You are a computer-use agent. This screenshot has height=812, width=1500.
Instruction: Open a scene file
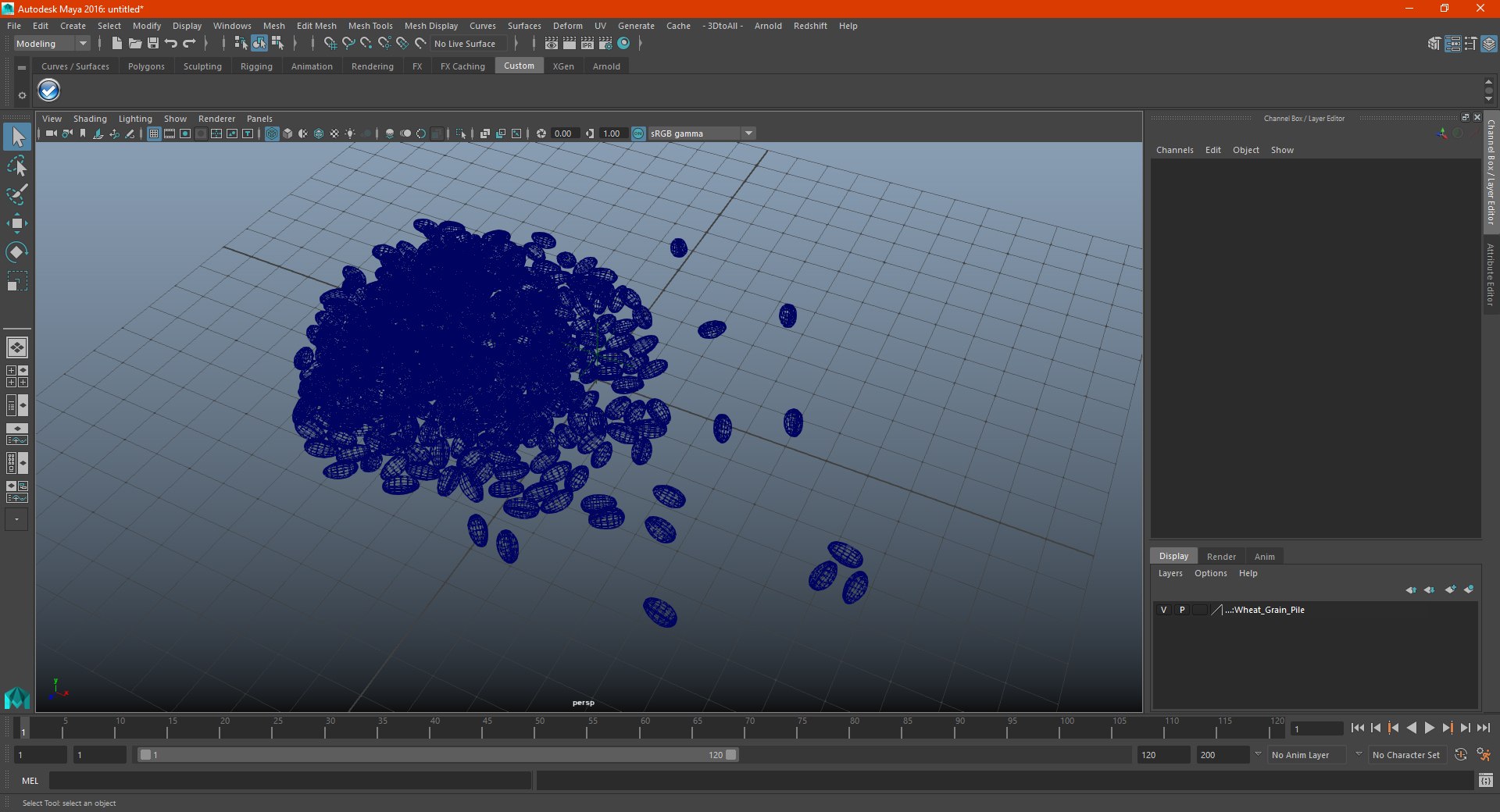tap(134, 44)
